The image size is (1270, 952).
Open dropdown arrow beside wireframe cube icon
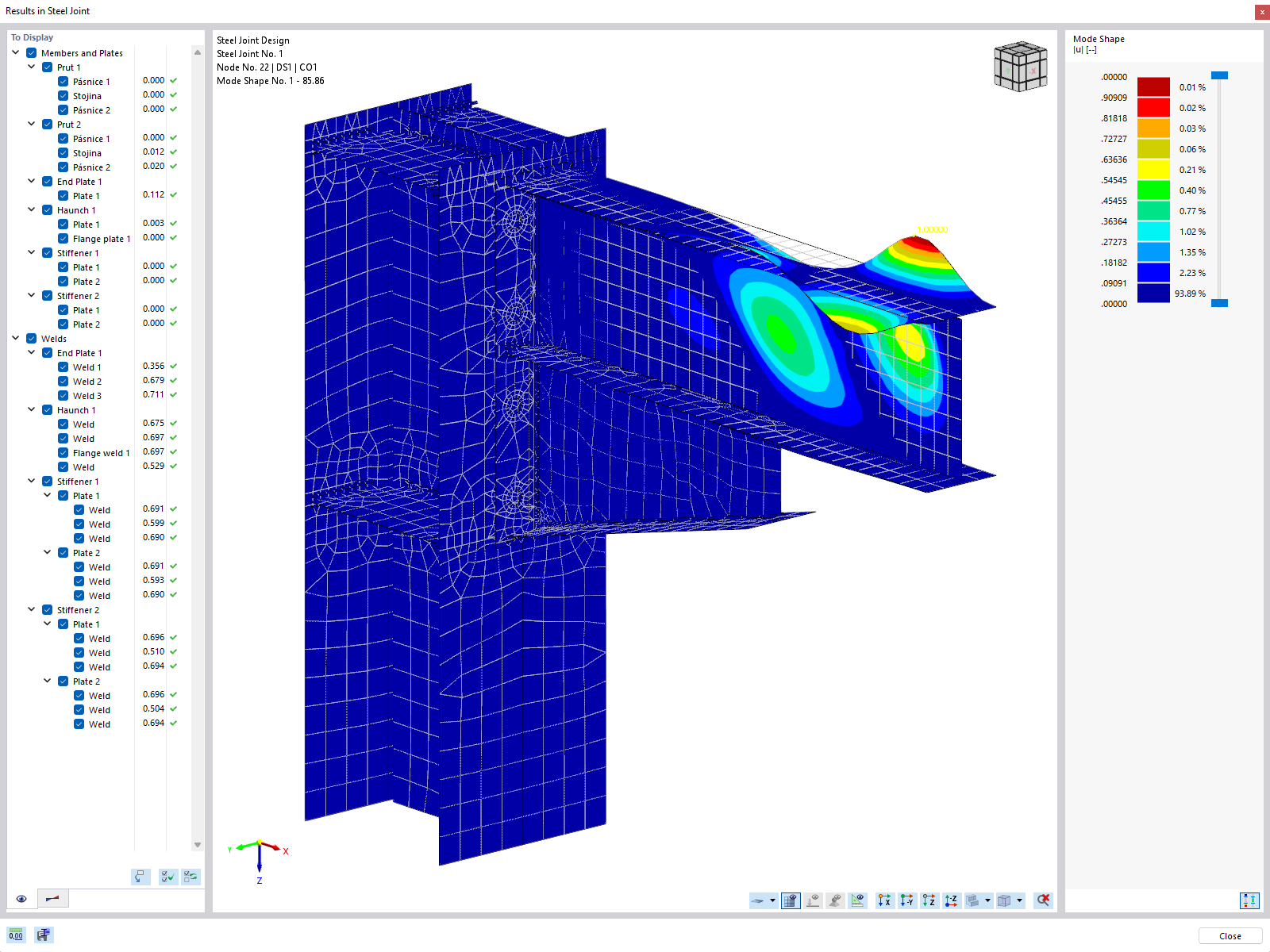coord(1019,900)
